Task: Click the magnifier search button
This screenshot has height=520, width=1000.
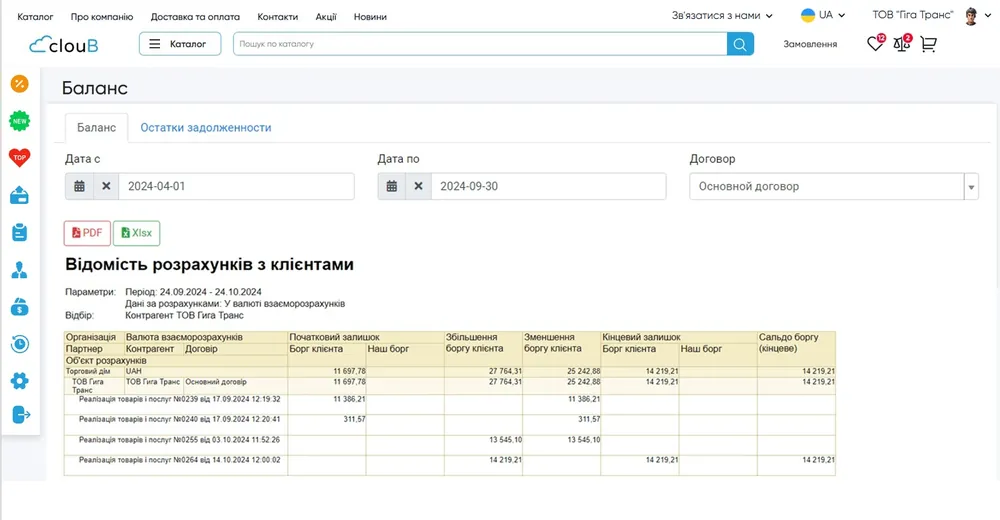Action: tap(740, 44)
